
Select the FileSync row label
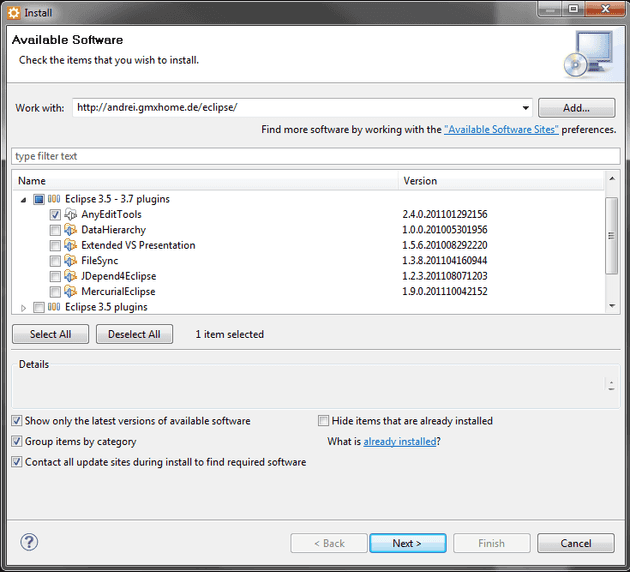[100, 261]
